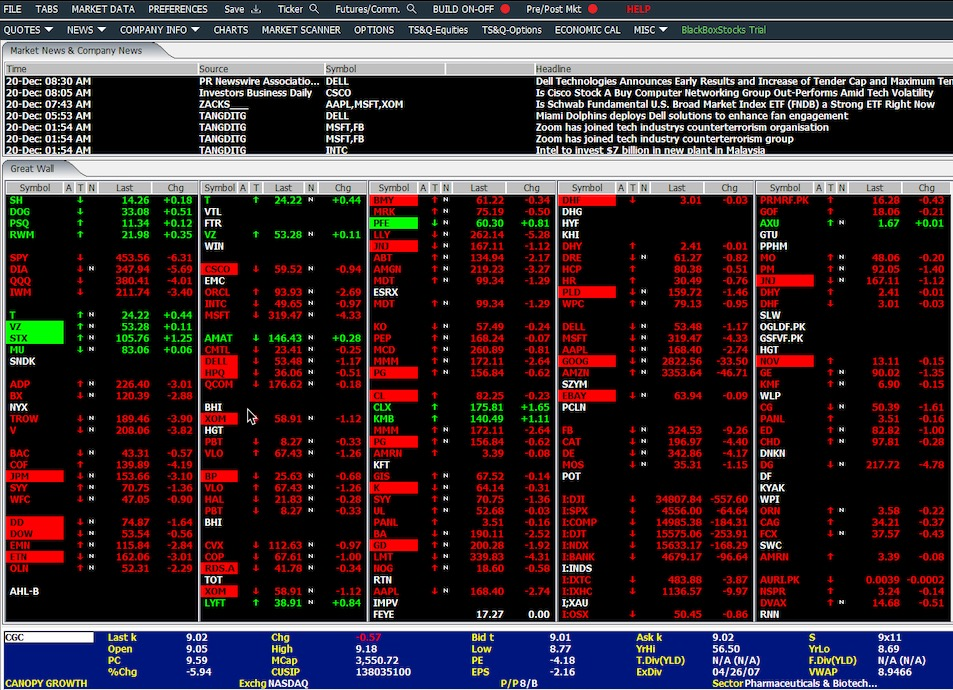
Task: Select the Market News & Company News tab
Action: 76,50
